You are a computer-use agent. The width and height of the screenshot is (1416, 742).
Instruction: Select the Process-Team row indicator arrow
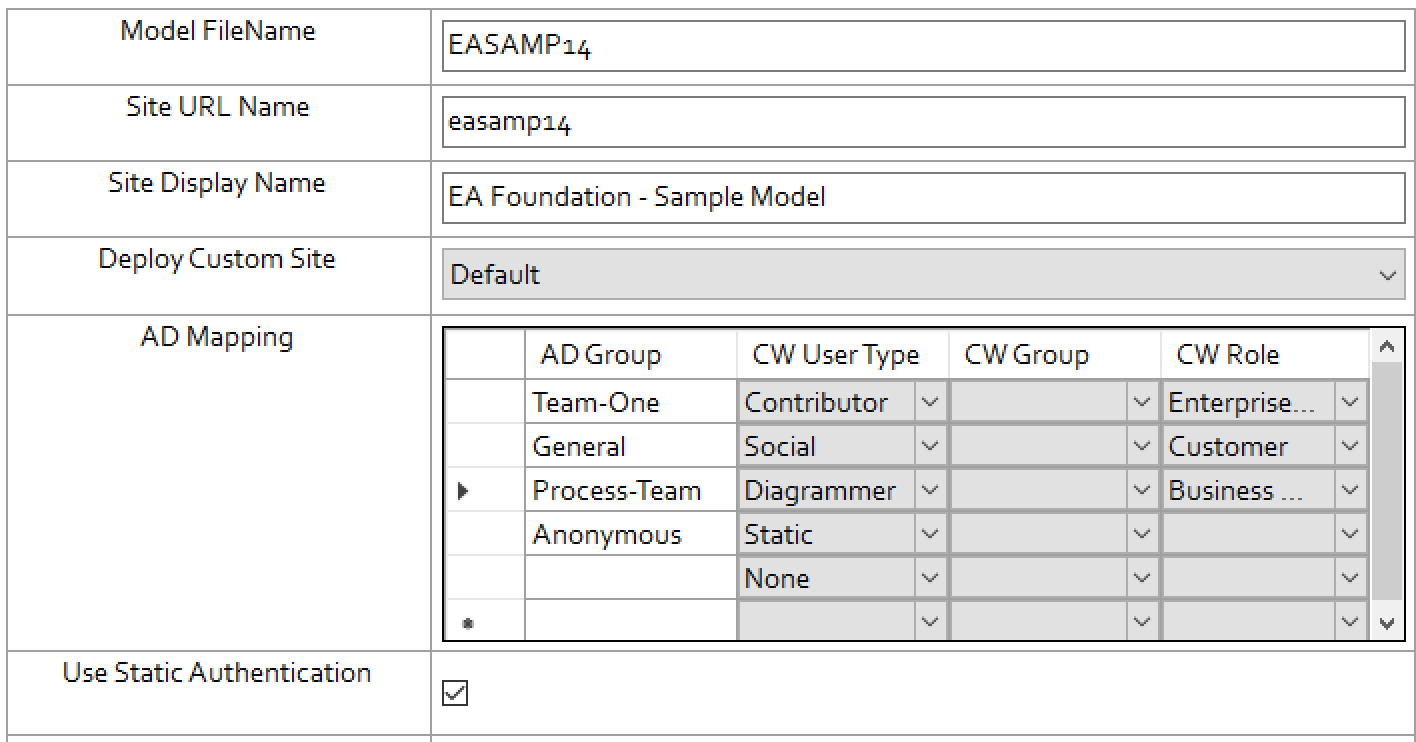463,491
